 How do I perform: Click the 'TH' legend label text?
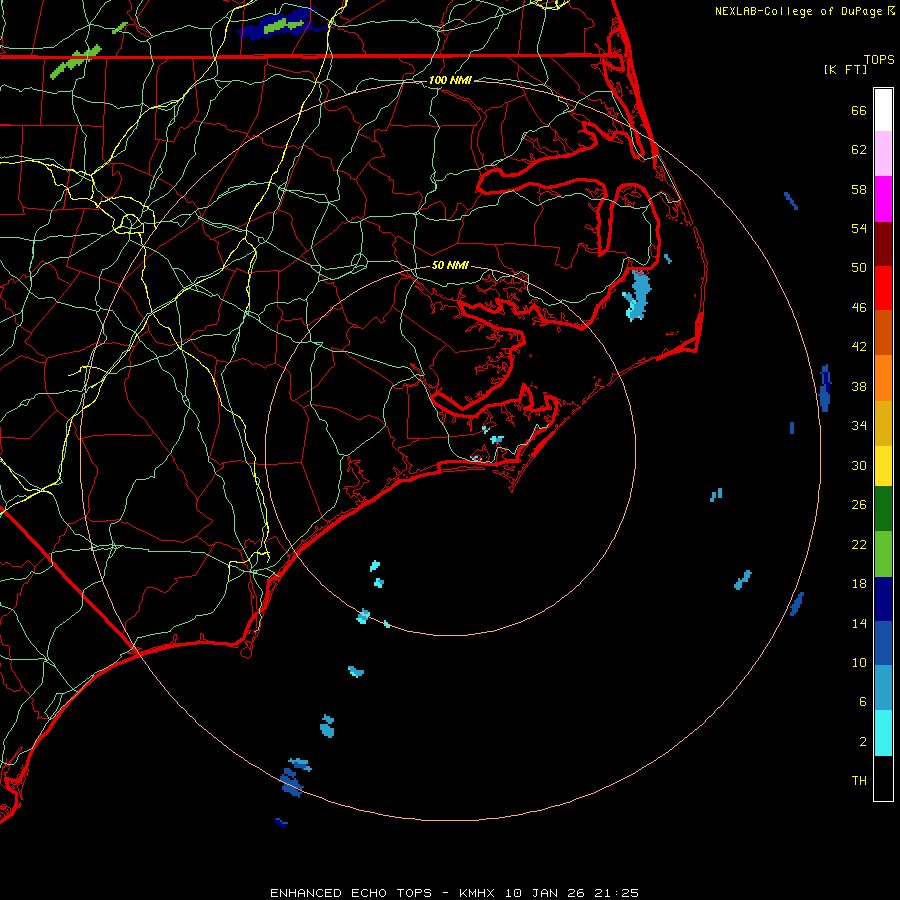[x=859, y=780]
